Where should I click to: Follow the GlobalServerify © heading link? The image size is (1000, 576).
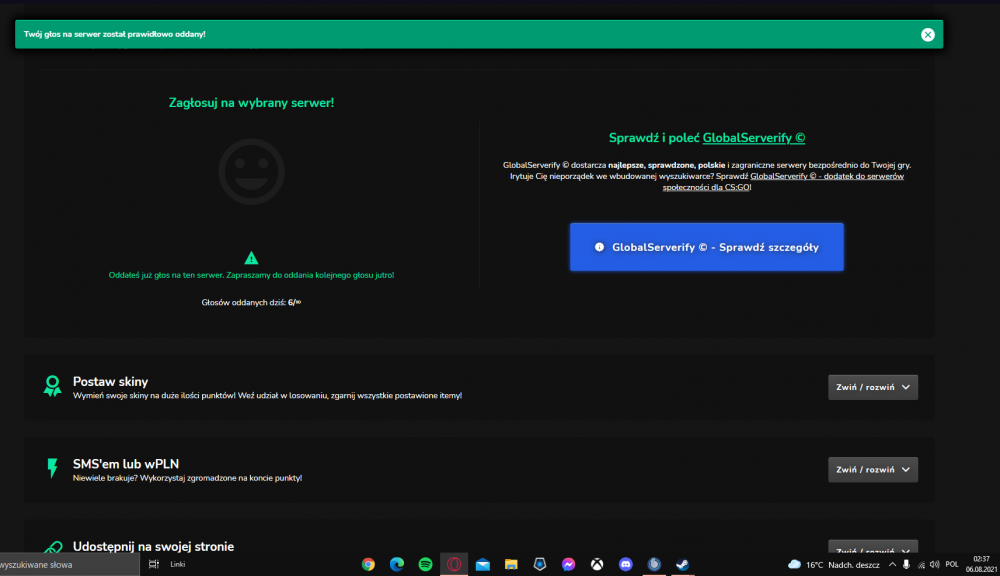(754, 138)
